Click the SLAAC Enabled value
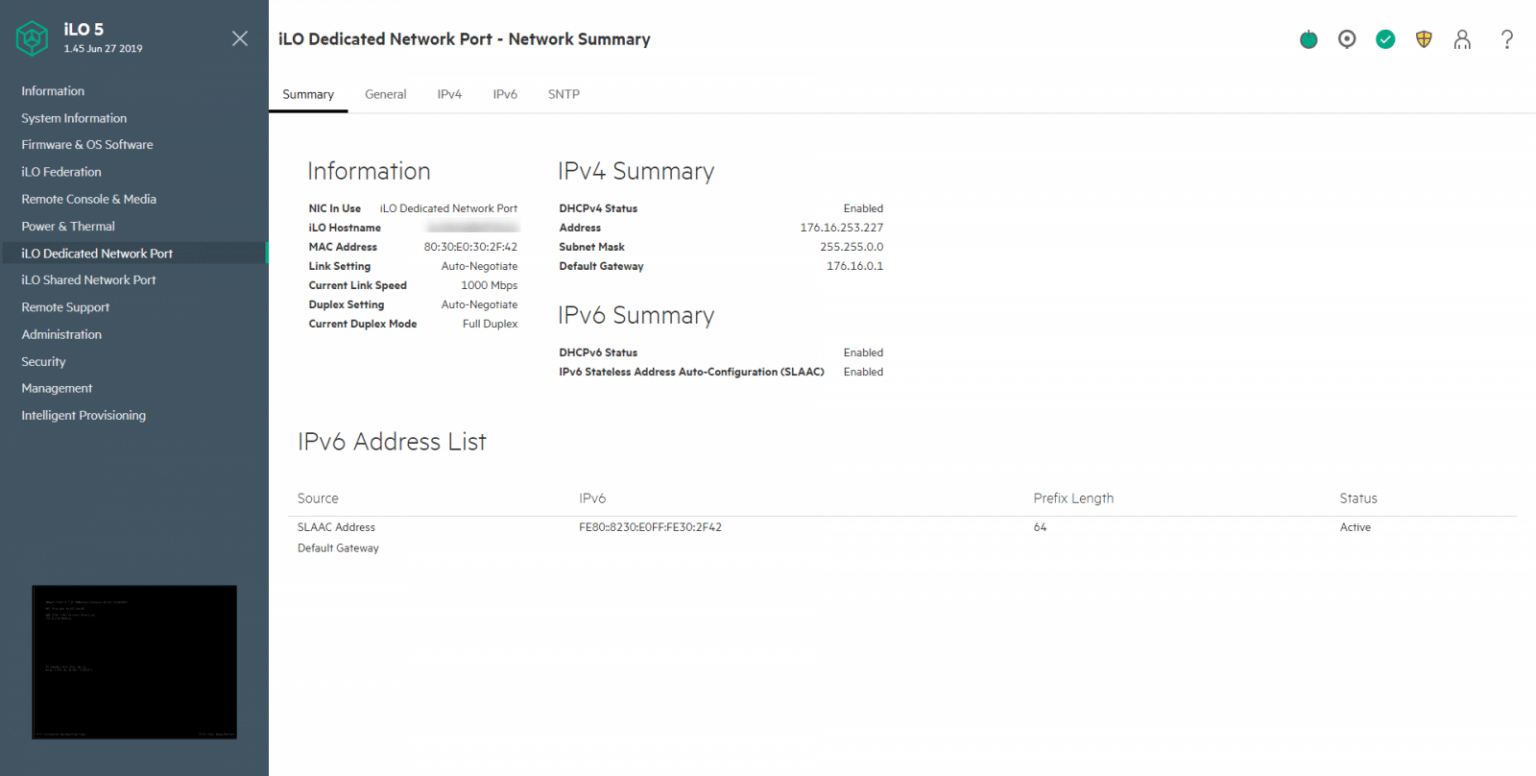Screen dimensions: 1536x776 pyautogui.click(x=863, y=372)
